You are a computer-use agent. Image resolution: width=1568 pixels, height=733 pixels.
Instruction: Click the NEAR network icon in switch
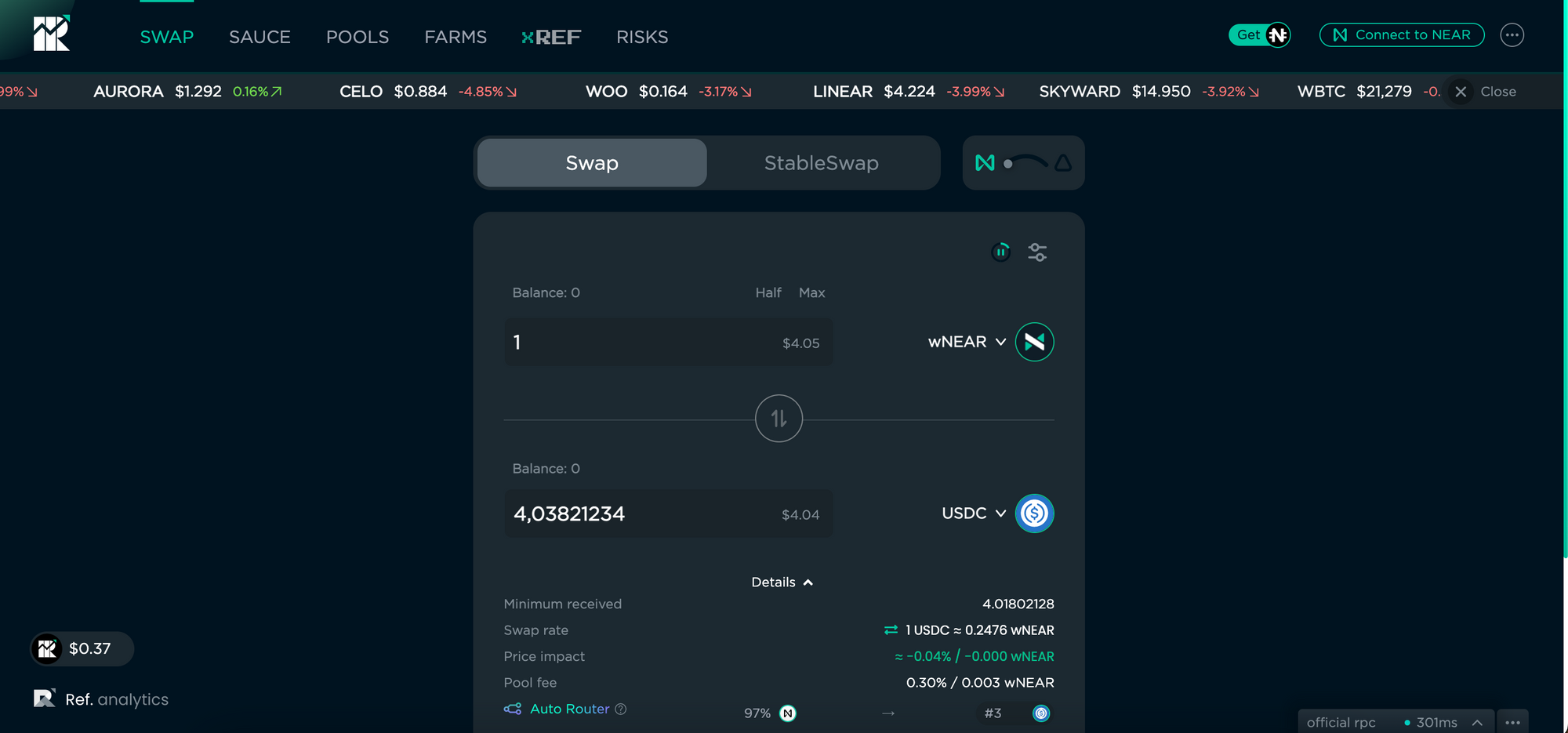point(985,163)
